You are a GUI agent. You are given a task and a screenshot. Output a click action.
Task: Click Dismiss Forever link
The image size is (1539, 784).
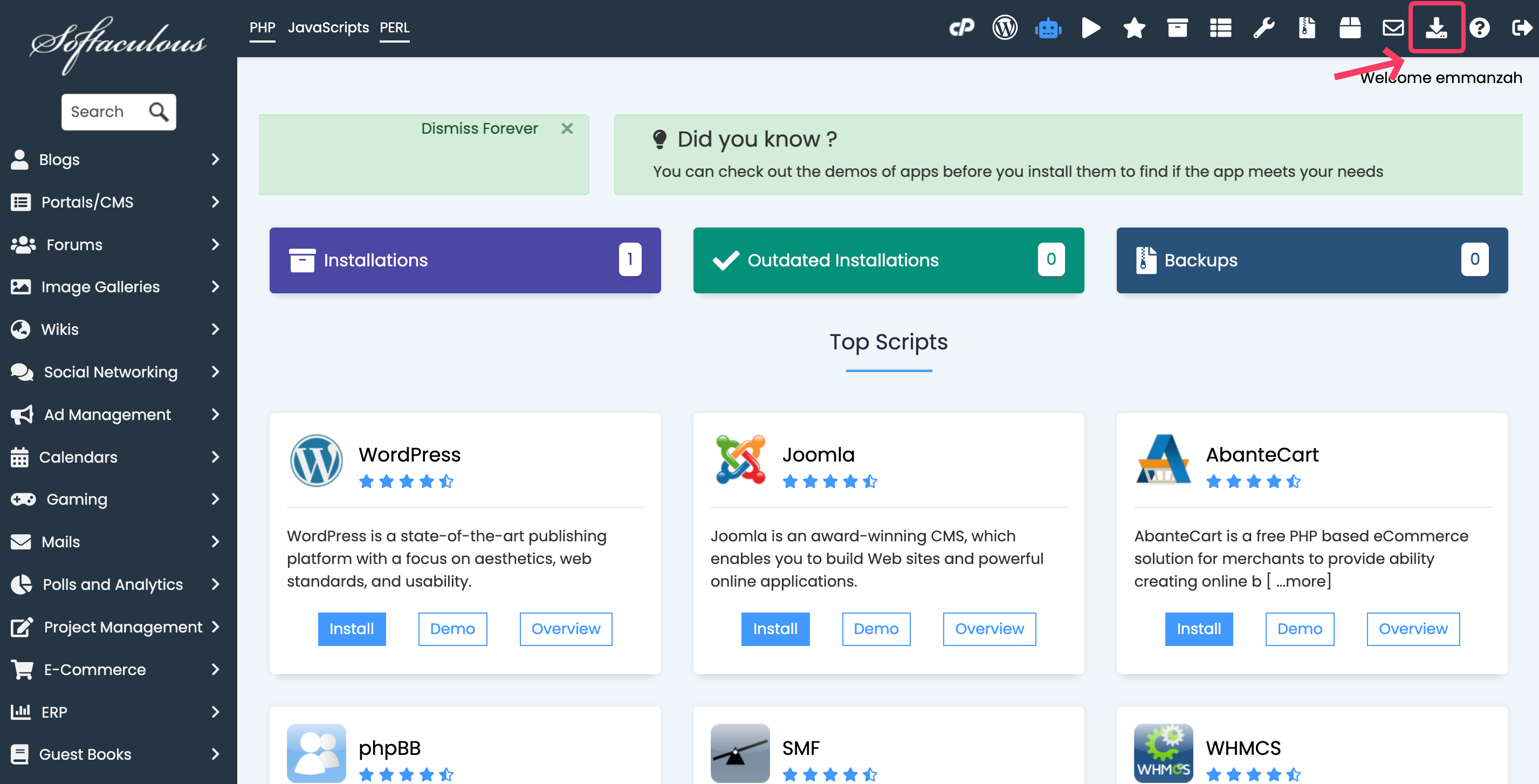coord(479,128)
